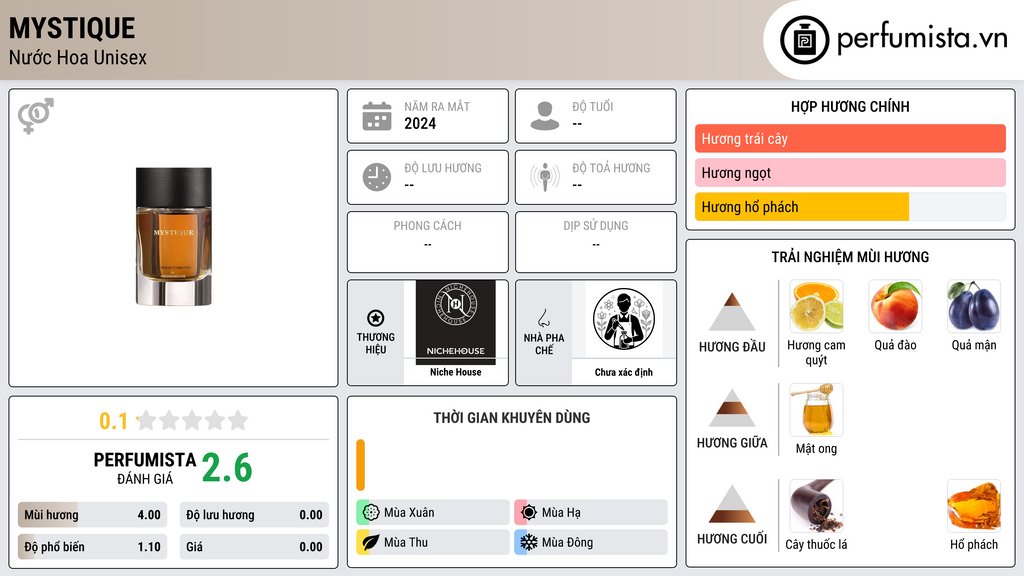
Task: Open the Niche House brand logo
Action: tap(456, 322)
